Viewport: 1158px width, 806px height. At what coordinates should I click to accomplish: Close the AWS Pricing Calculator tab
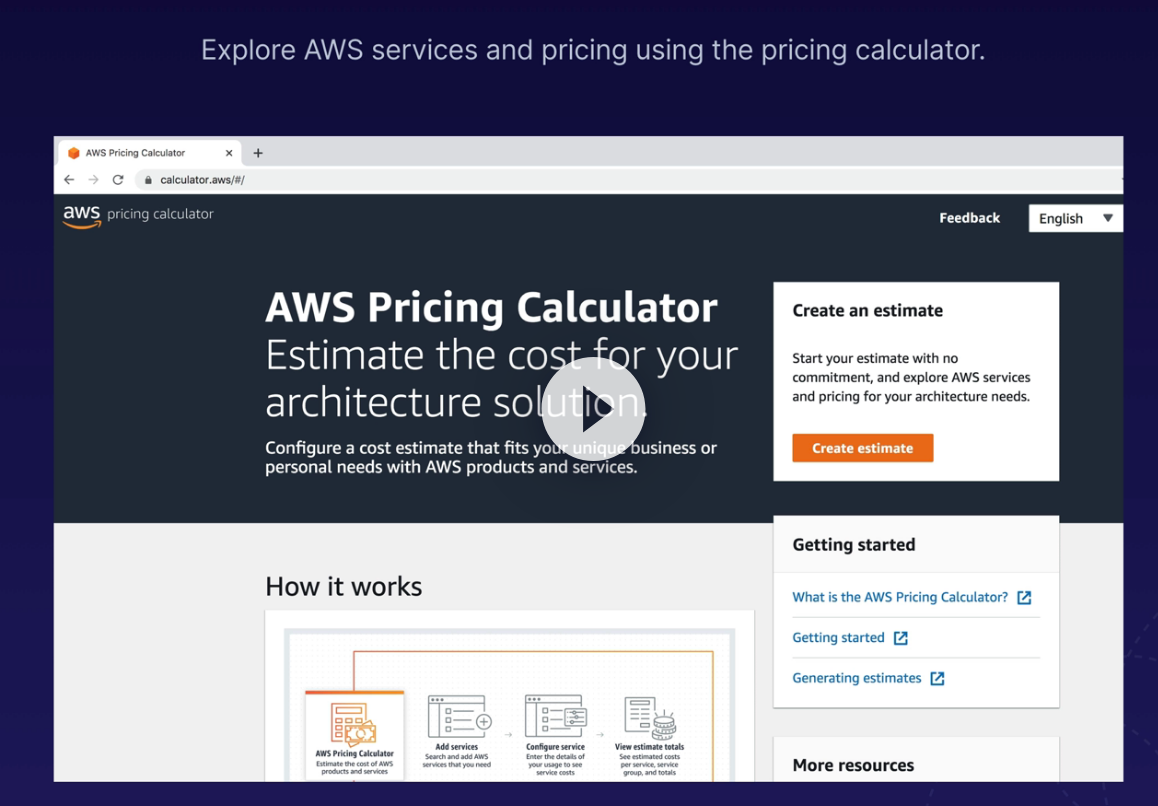pos(229,153)
